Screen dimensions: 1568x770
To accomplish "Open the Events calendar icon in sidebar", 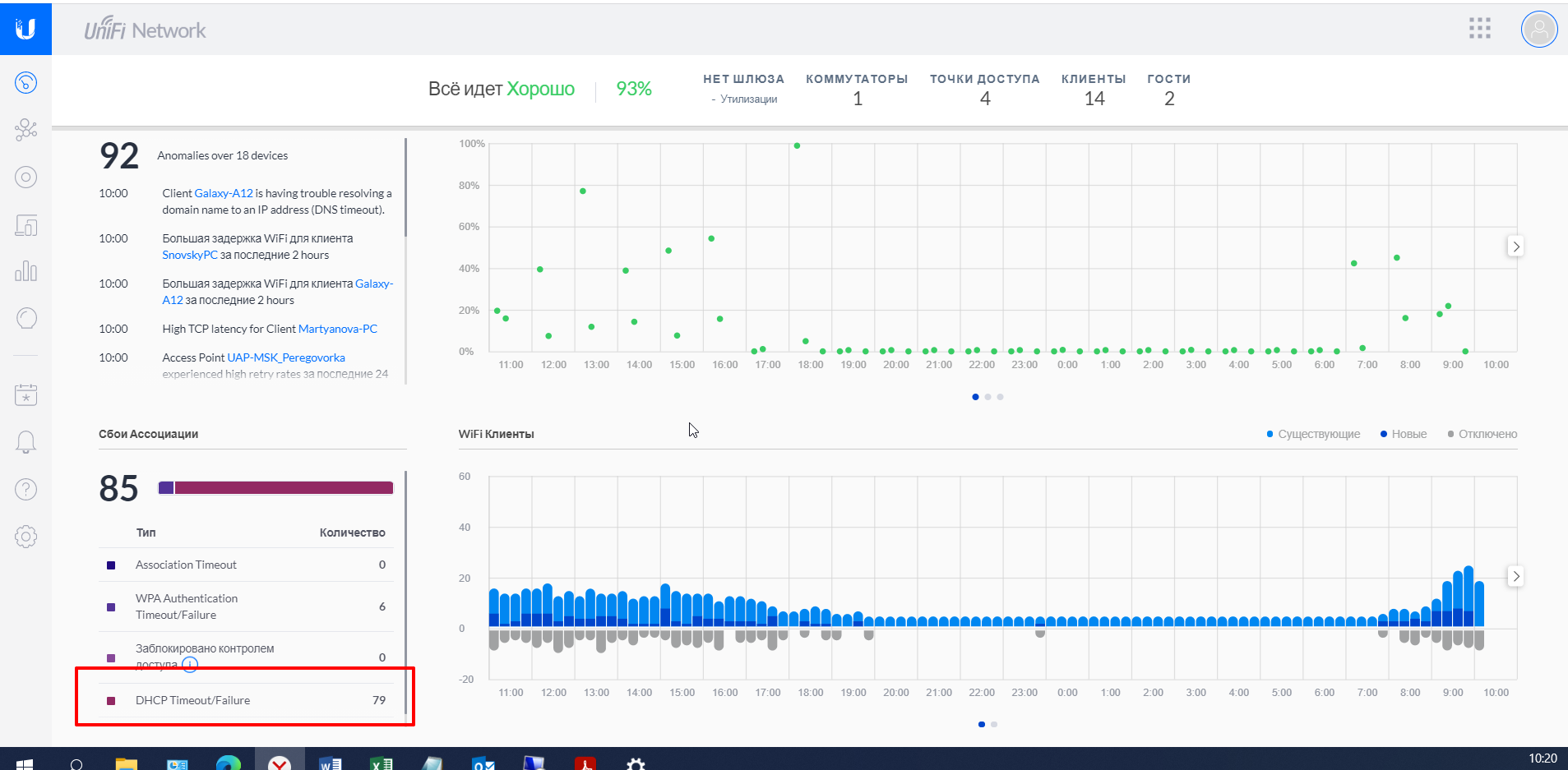I will [26, 394].
